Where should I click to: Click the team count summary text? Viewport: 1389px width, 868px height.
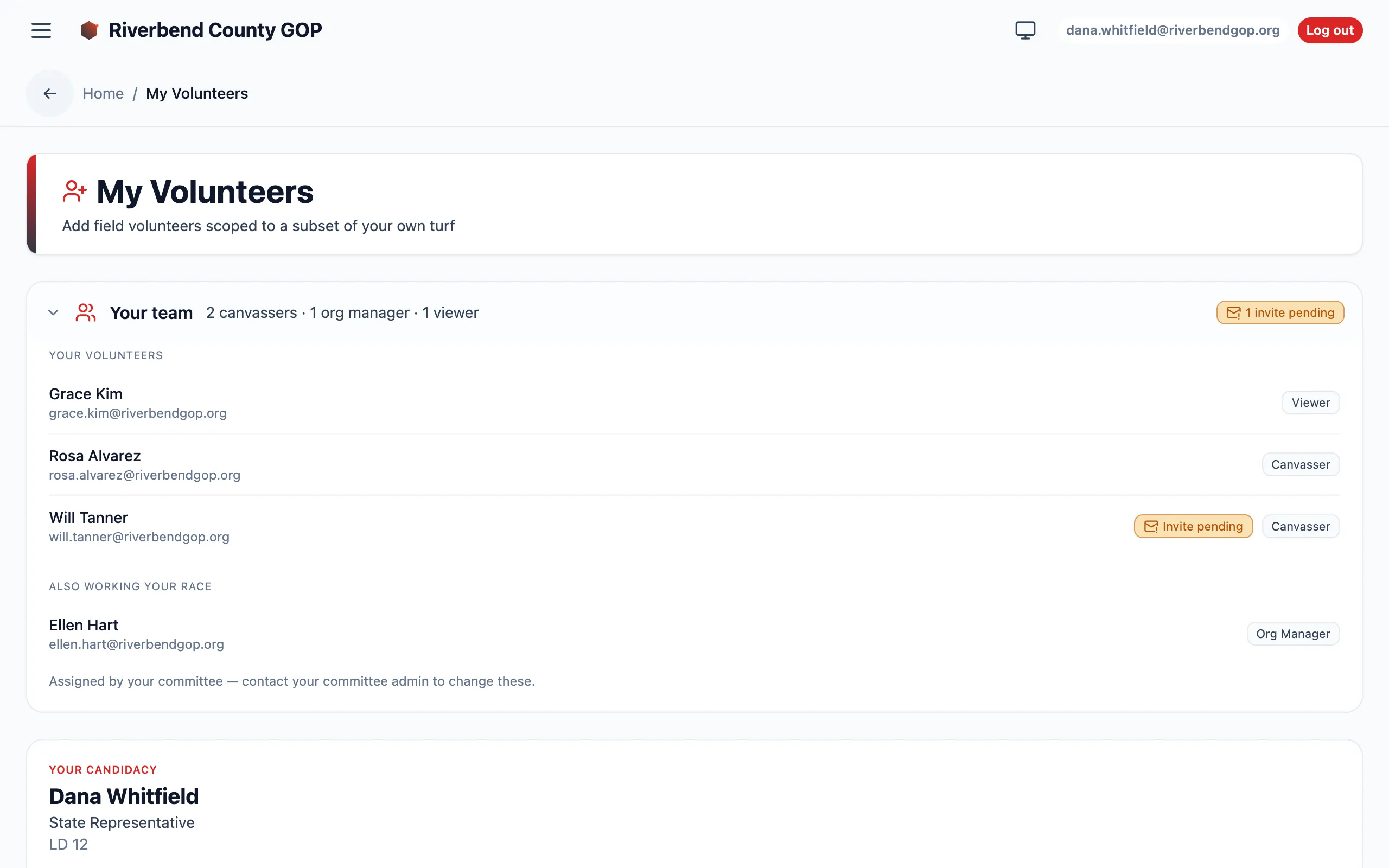[342, 313]
